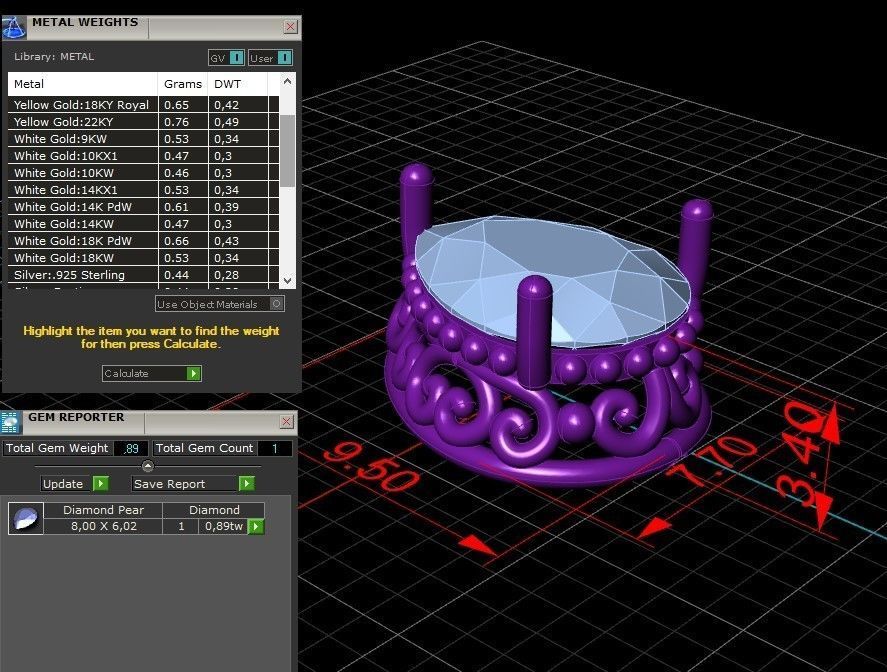
Task: Select White Gold:10KW row
Action: pyautogui.click(x=144, y=173)
